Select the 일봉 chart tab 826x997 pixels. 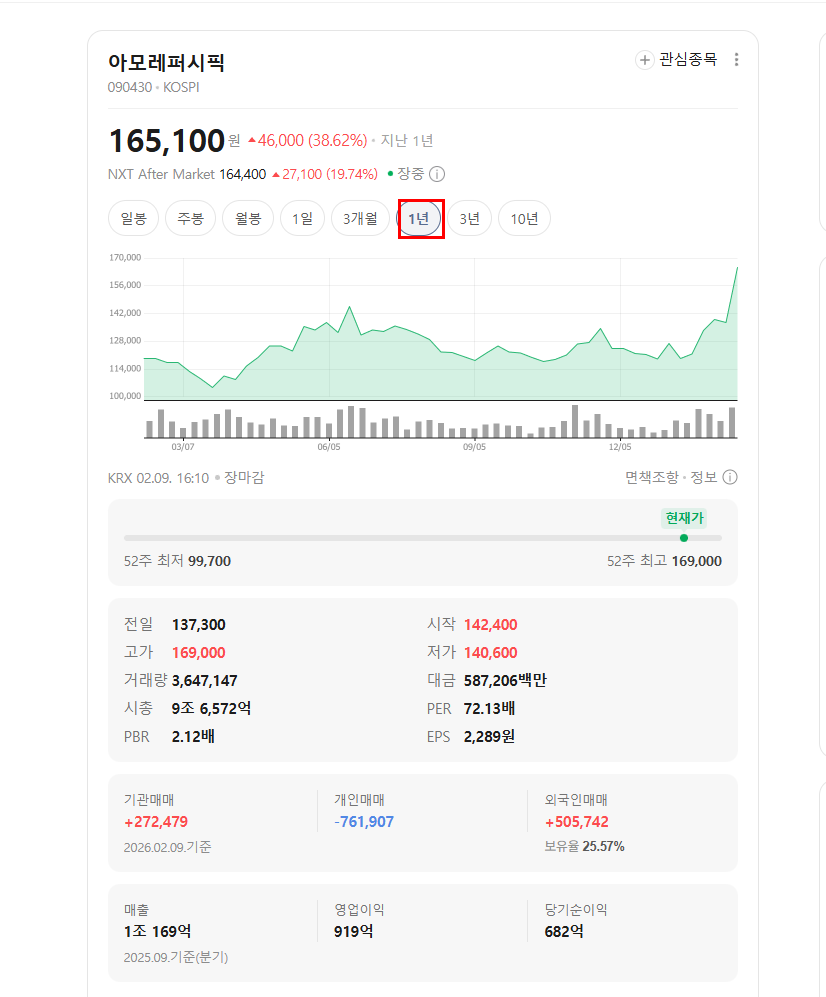coord(134,219)
